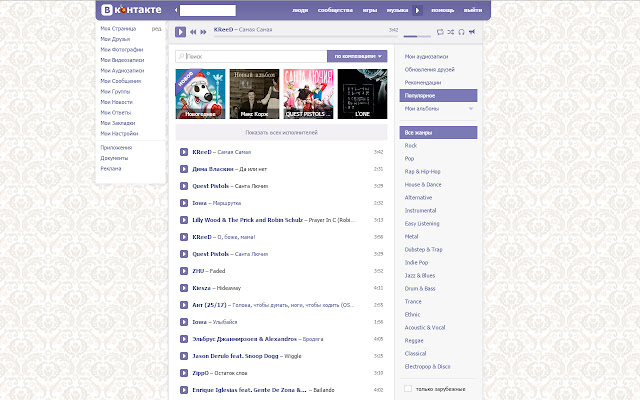Click the 'ред.' edit link beside Моя Страница
This screenshot has width=640, height=400.
click(x=156, y=29)
